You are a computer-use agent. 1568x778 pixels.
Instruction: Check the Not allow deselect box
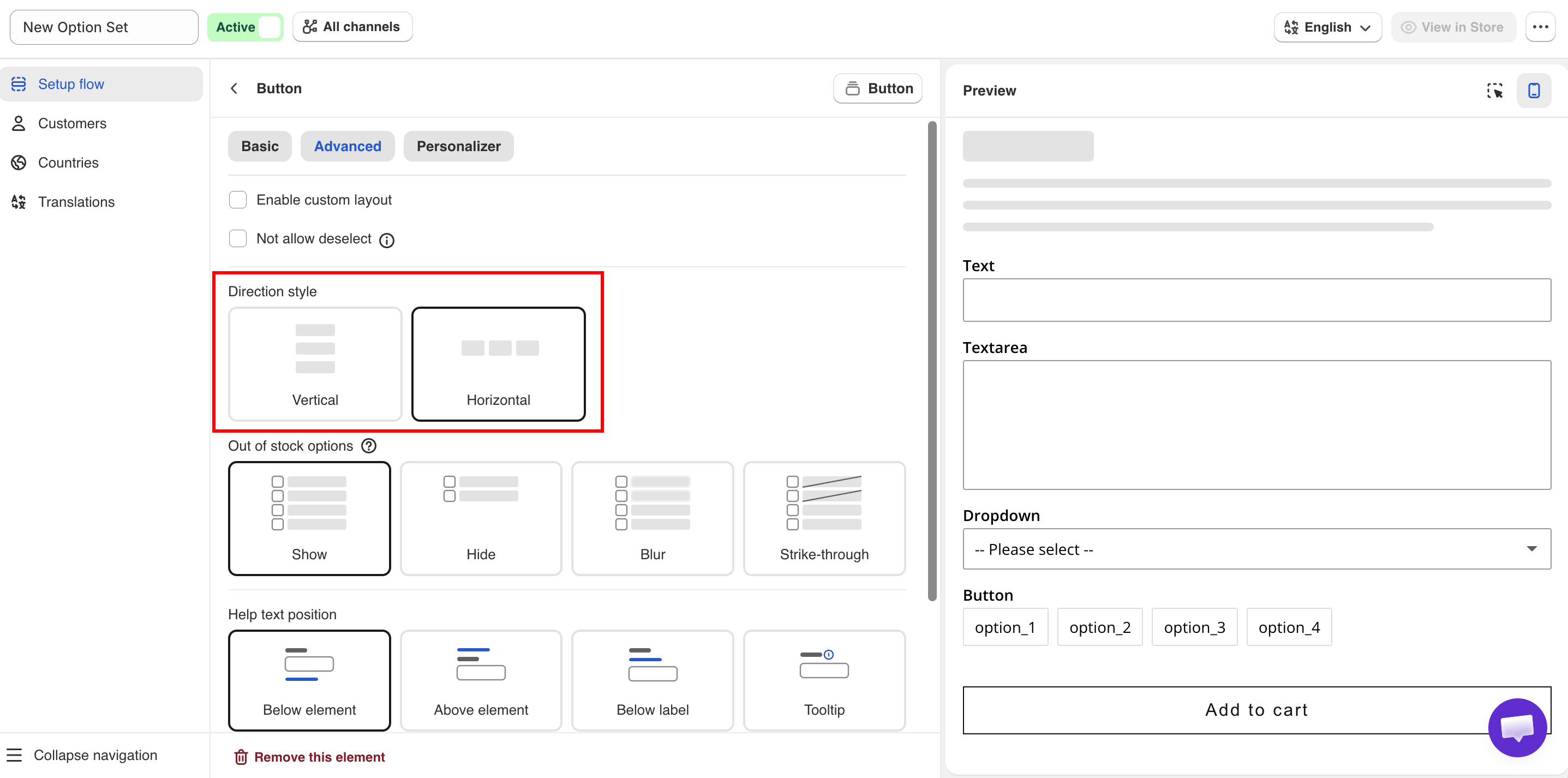pos(237,238)
